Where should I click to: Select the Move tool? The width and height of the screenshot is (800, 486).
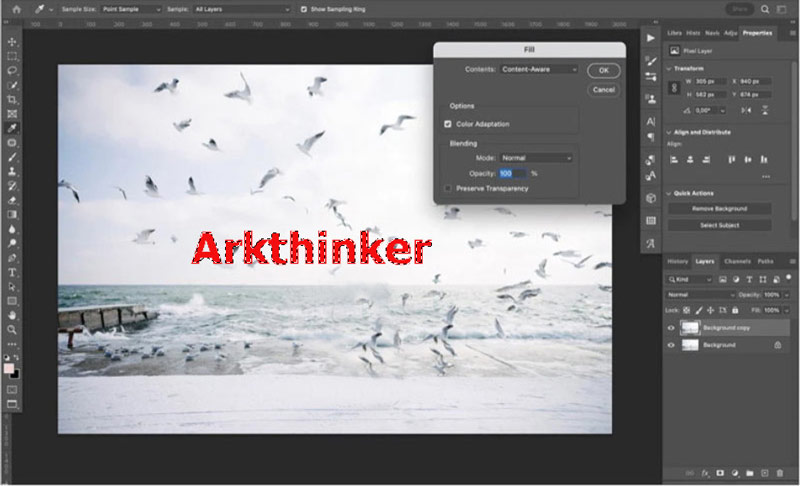pyautogui.click(x=12, y=42)
